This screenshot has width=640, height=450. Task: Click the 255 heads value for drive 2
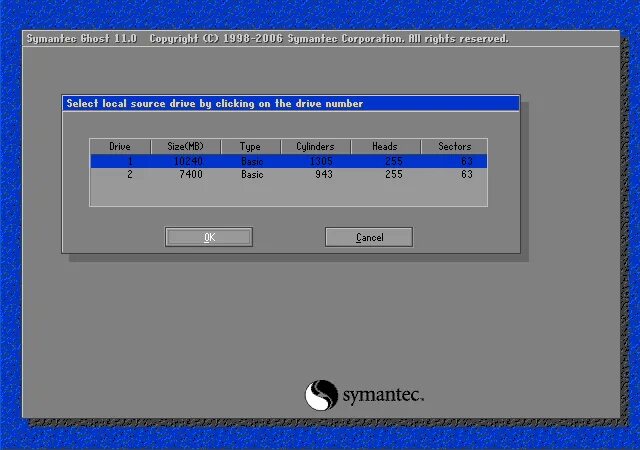click(x=394, y=174)
